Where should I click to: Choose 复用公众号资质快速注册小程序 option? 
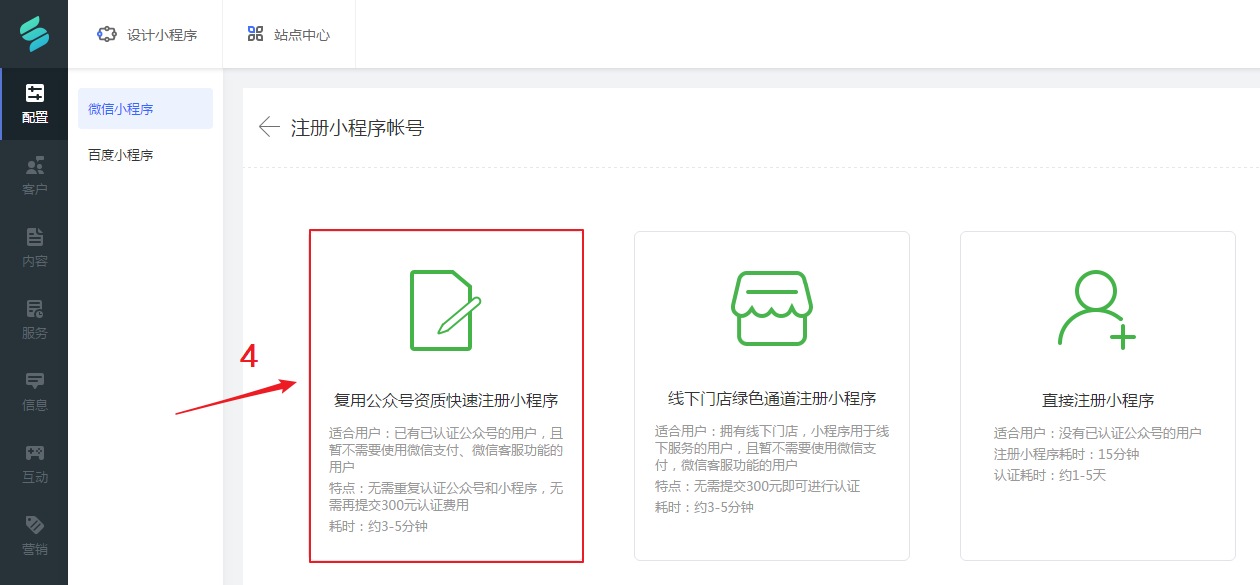tap(446, 396)
